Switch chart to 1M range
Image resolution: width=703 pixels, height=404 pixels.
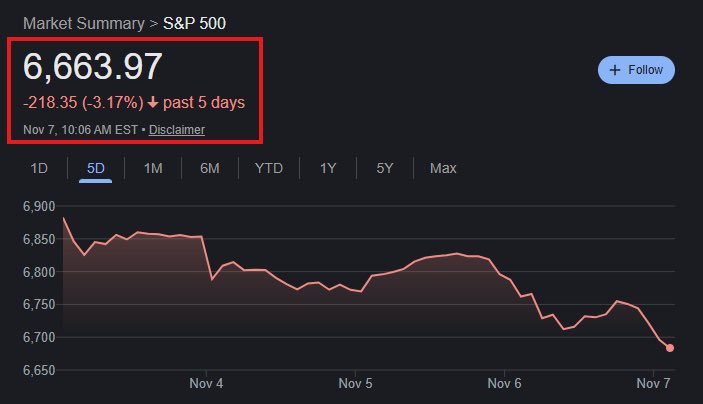(153, 168)
